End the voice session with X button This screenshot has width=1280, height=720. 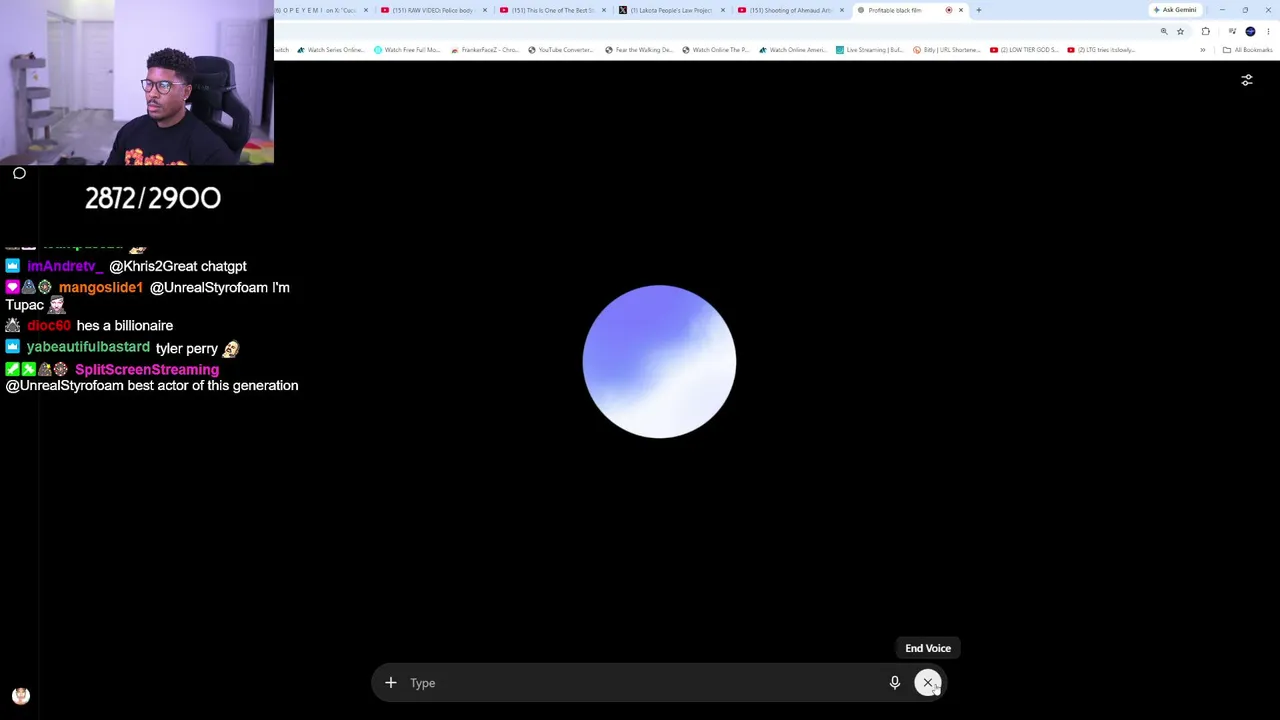coord(928,683)
